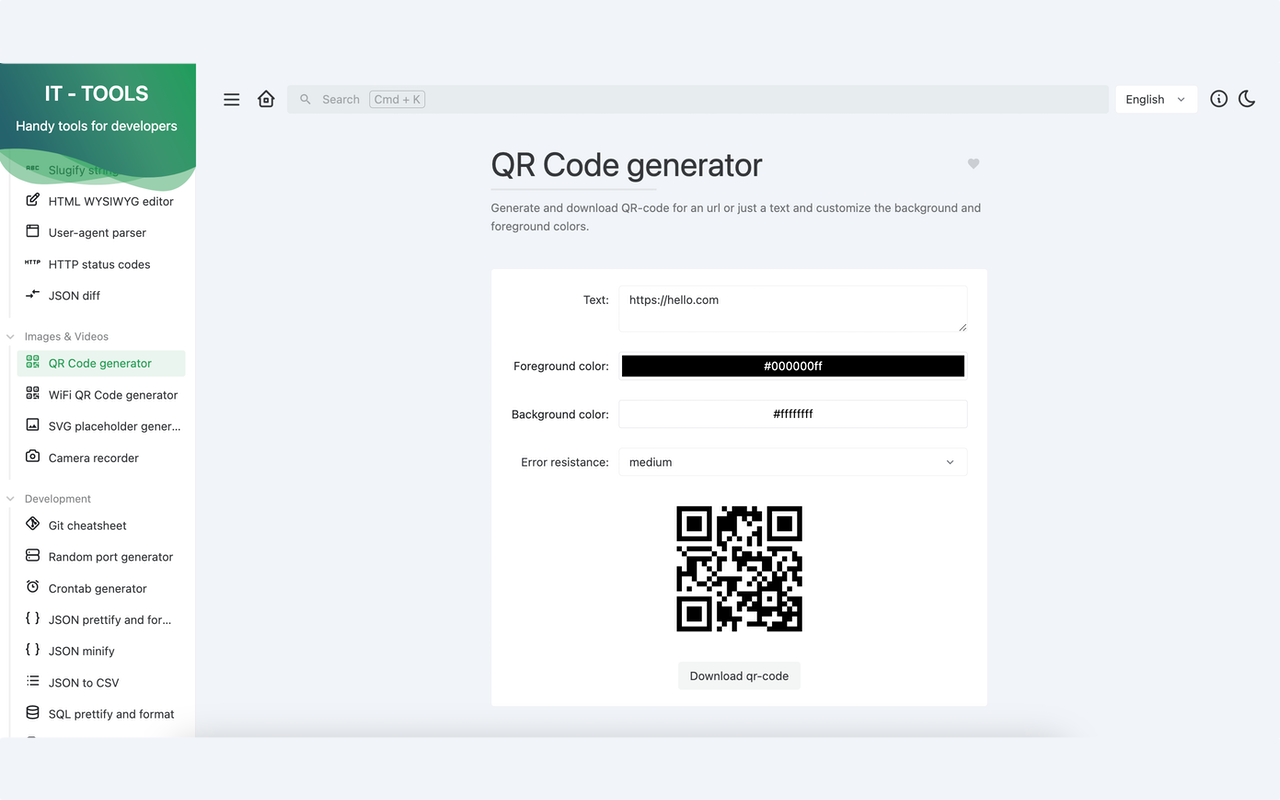Click the SVG placeholder generator icon

(x=33, y=426)
